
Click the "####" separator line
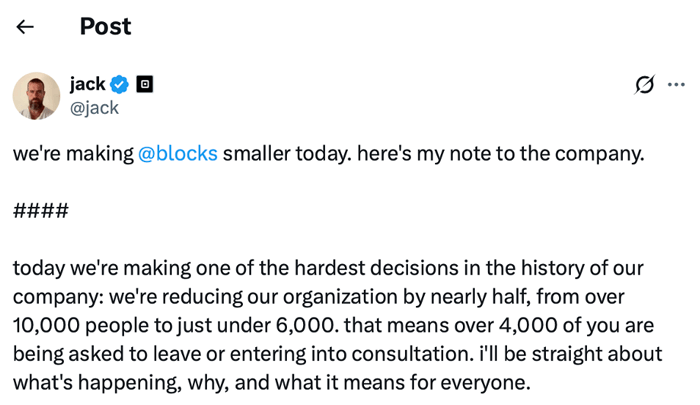point(41,211)
